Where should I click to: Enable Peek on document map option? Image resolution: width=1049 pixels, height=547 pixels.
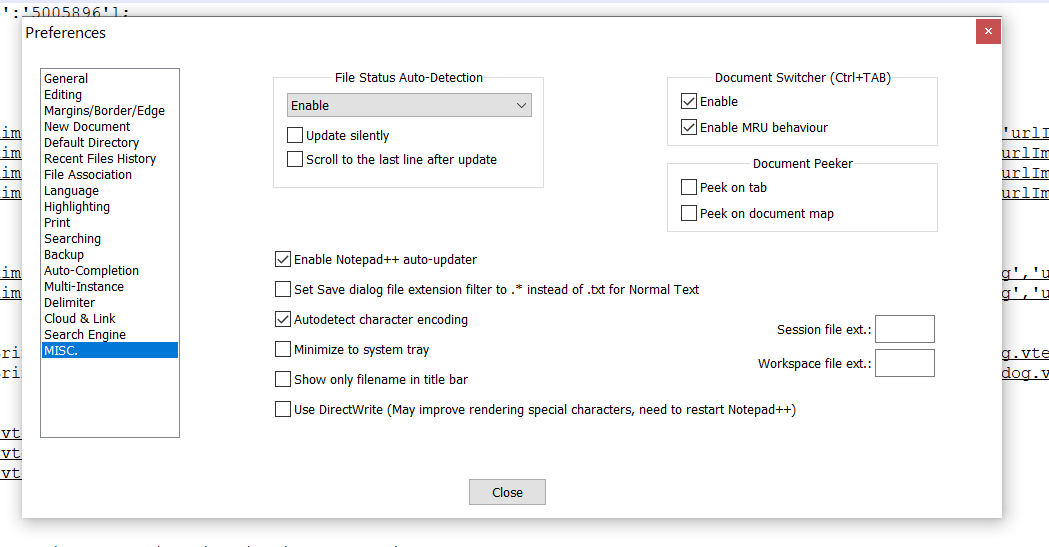click(688, 213)
